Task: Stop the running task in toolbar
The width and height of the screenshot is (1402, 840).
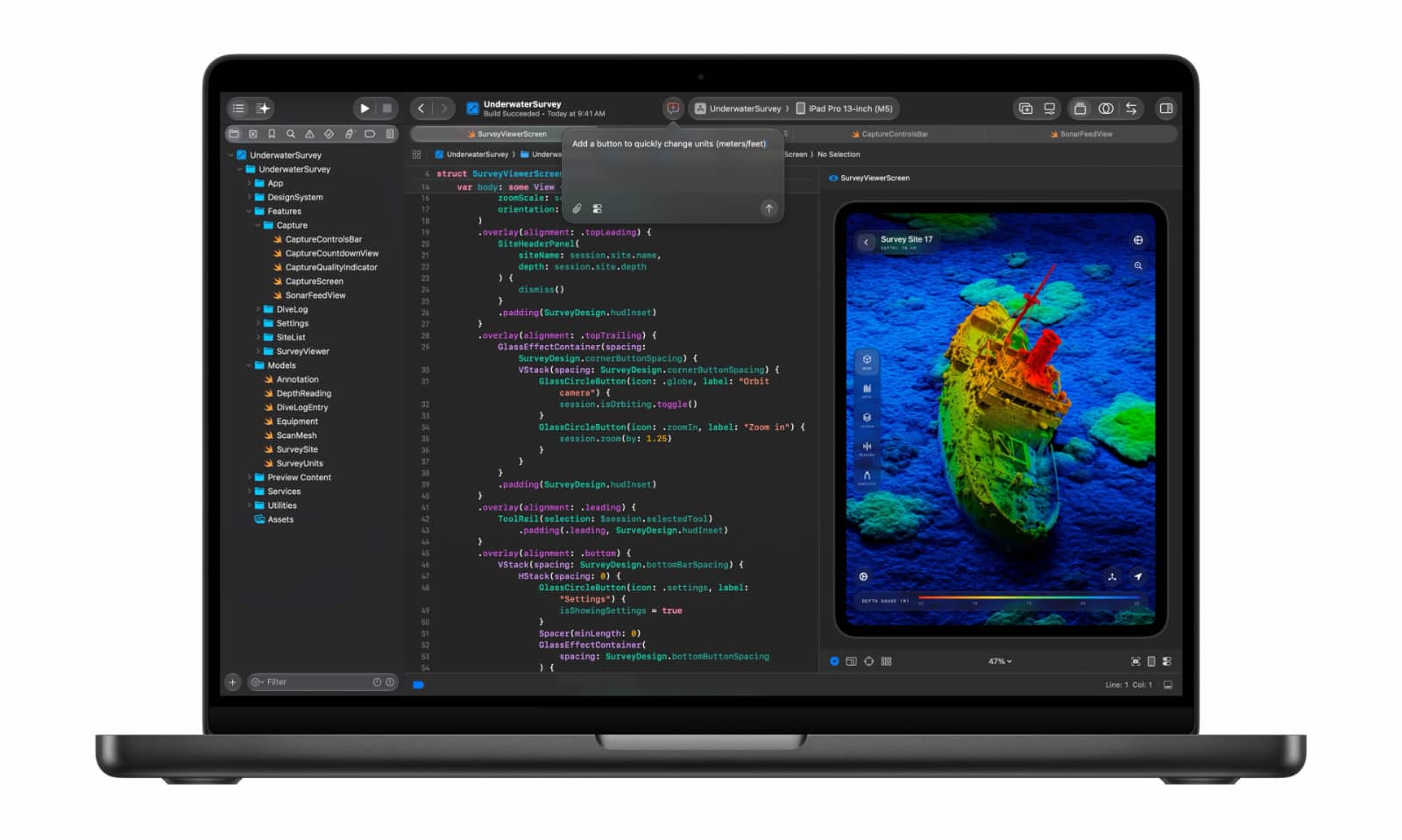Action: click(x=387, y=109)
